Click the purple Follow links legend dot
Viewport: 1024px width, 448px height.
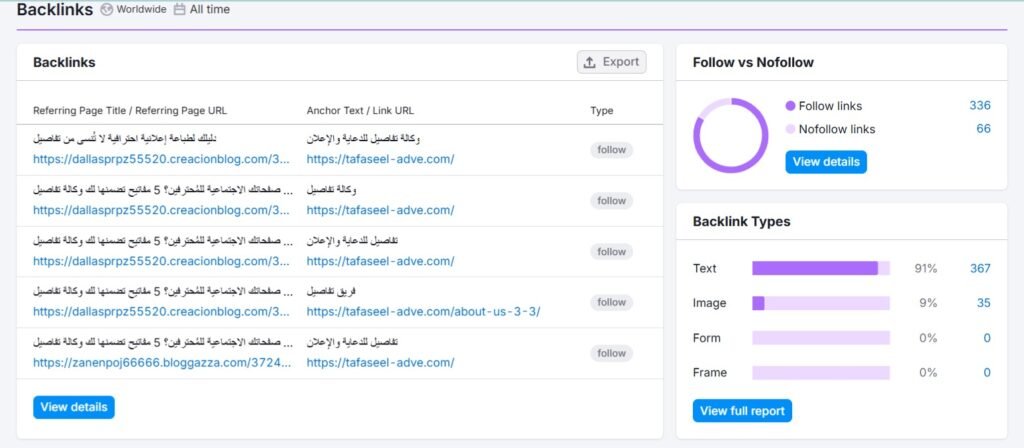[x=790, y=106]
